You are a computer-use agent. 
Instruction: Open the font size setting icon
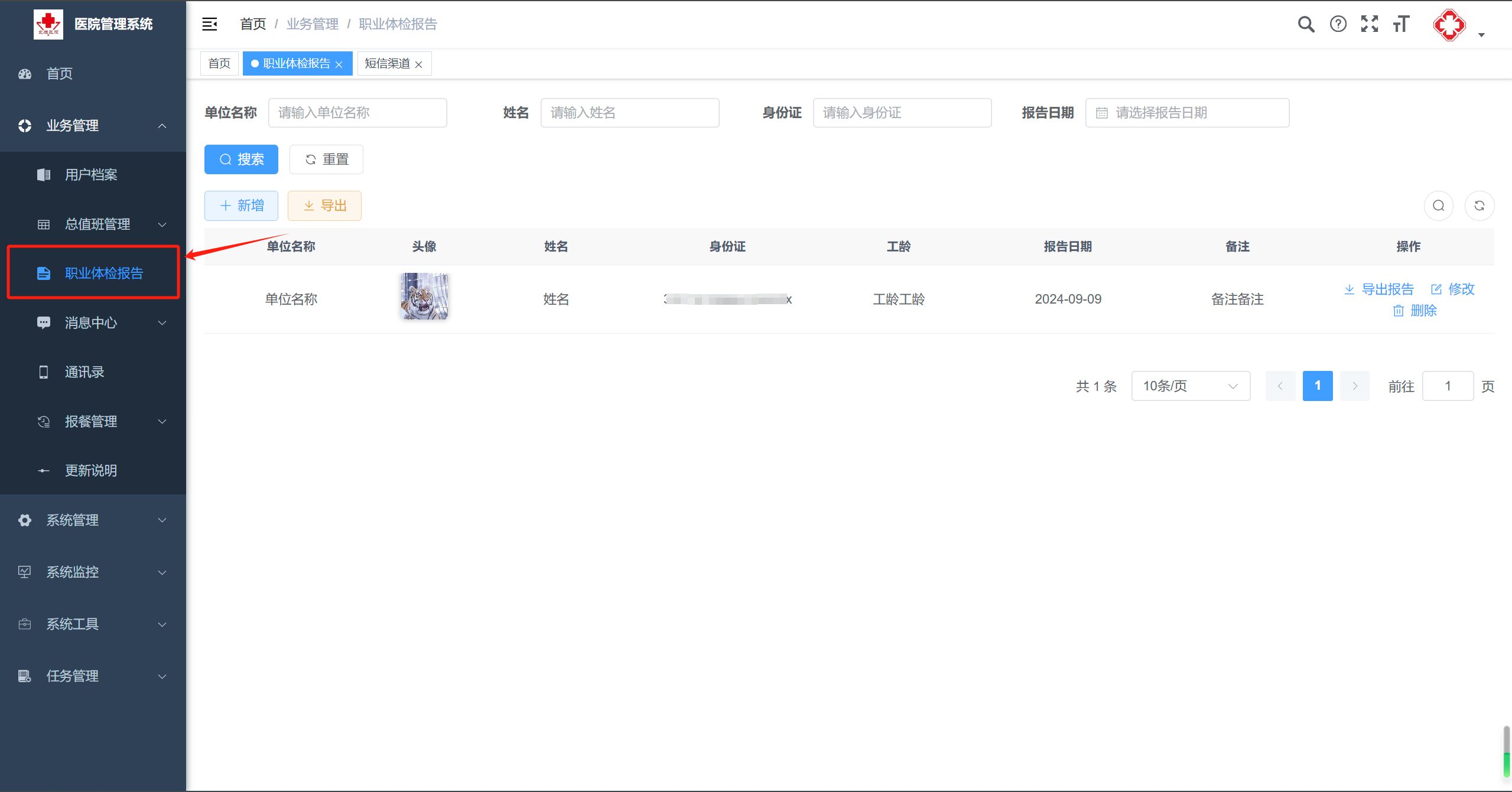coord(1401,24)
